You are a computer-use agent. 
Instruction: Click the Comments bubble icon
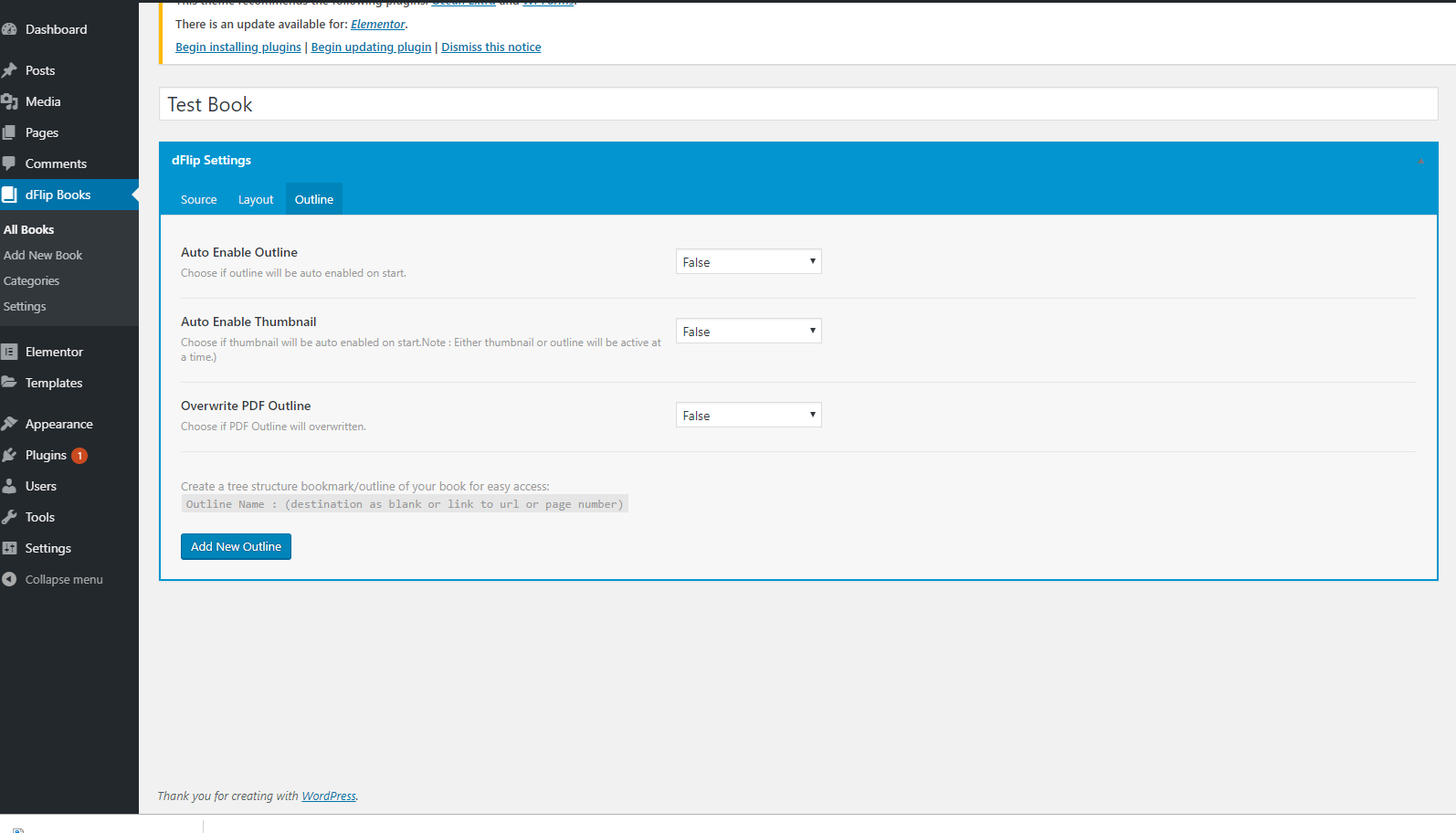[9, 163]
